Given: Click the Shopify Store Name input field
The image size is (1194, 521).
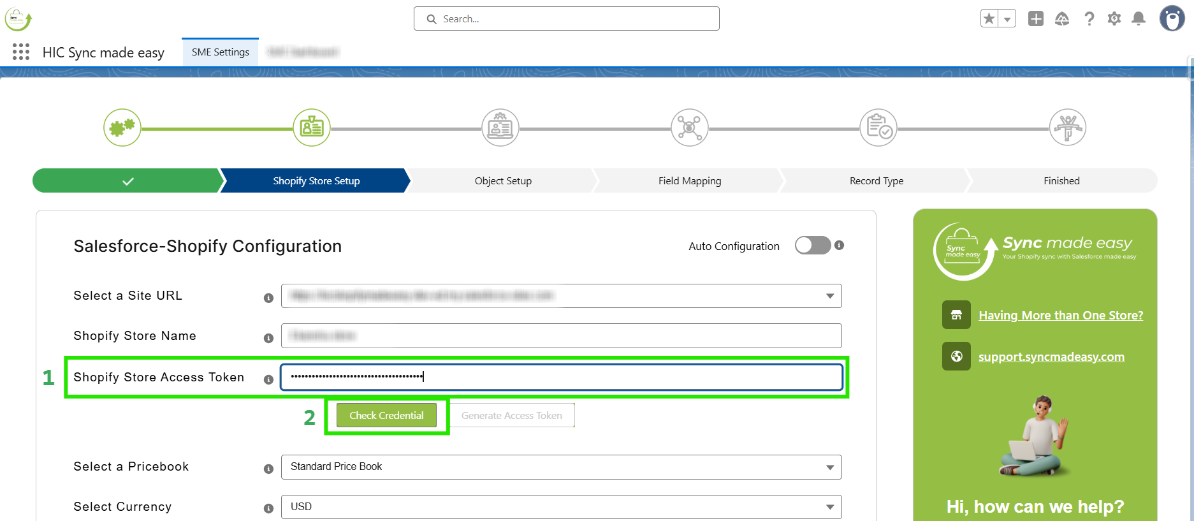Looking at the screenshot, I should (x=561, y=335).
